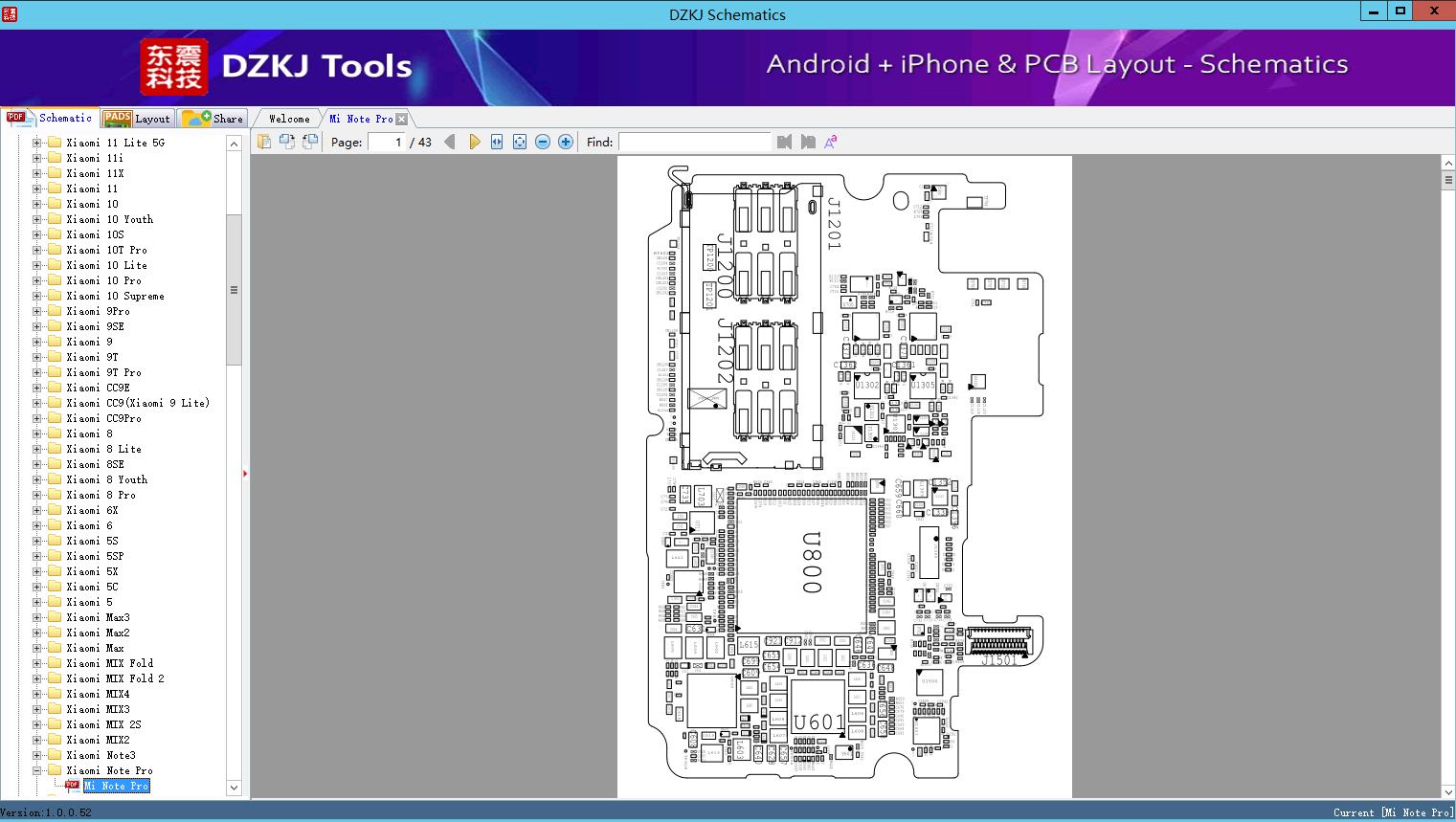Zoom out using the minus icon

coord(542,141)
